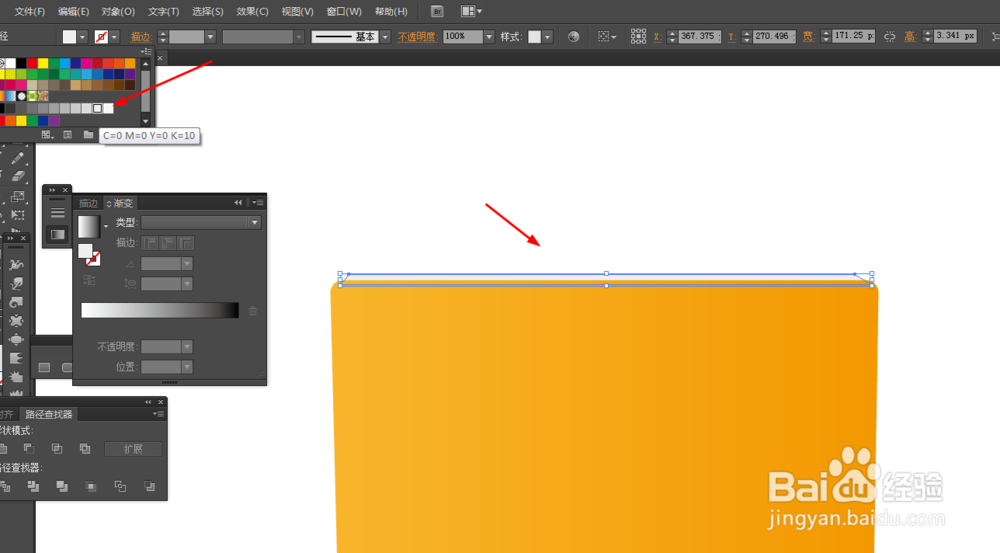
Task: Click the 不透明度 opacity link
Action: click(416, 37)
